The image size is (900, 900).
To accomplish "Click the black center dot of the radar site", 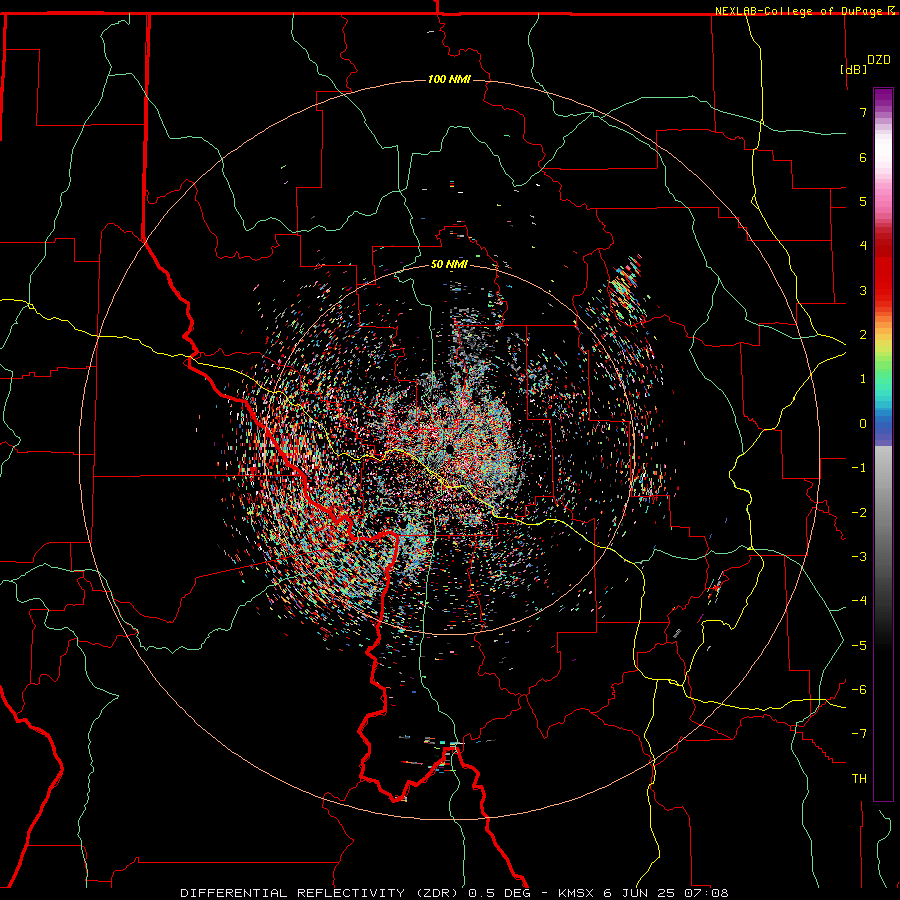I will [x=449, y=448].
